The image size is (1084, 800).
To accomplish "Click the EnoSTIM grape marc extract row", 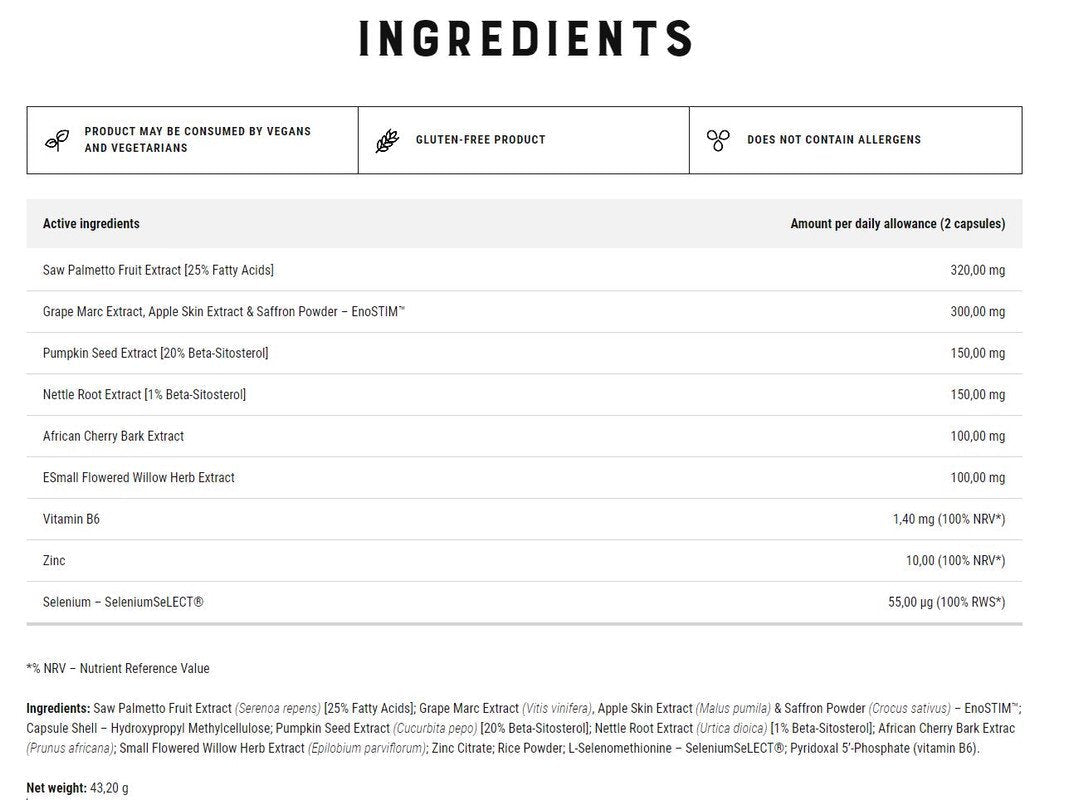I will pos(223,312).
